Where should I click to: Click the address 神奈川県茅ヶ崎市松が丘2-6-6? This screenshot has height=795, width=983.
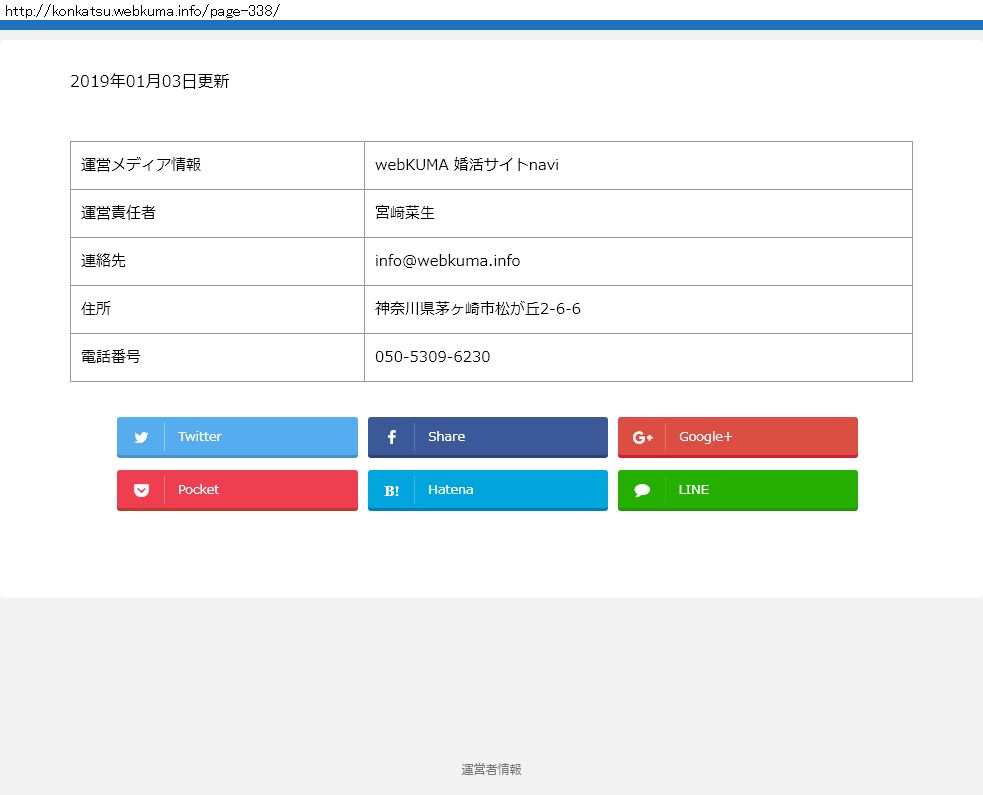click(x=477, y=309)
